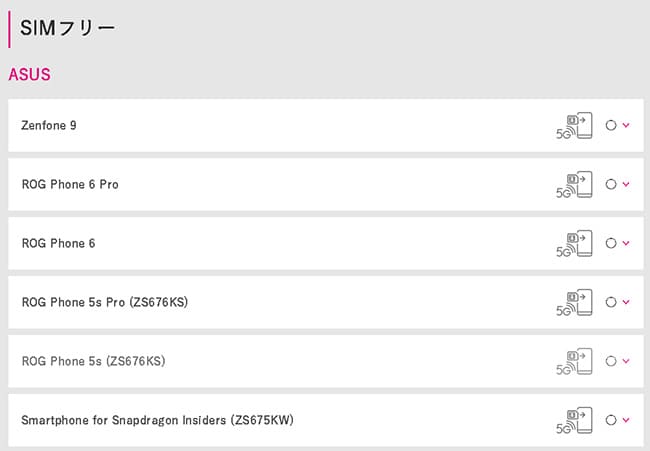Click the circle status mark in the ROG Phone 6 row
The image size is (650, 451).
611,243
